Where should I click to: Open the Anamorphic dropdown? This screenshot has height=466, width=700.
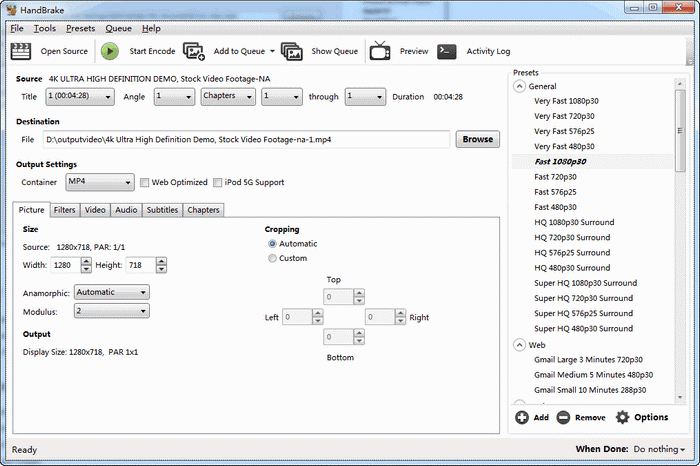[x=112, y=292]
